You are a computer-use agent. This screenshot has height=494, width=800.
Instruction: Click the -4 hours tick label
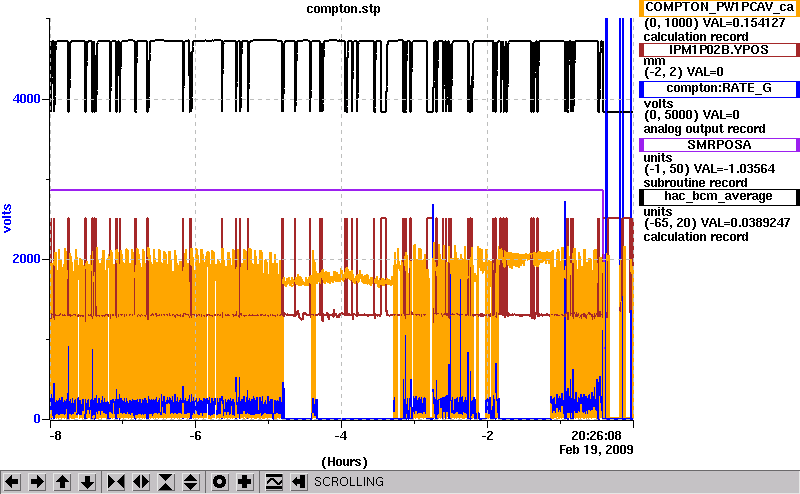[341, 436]
